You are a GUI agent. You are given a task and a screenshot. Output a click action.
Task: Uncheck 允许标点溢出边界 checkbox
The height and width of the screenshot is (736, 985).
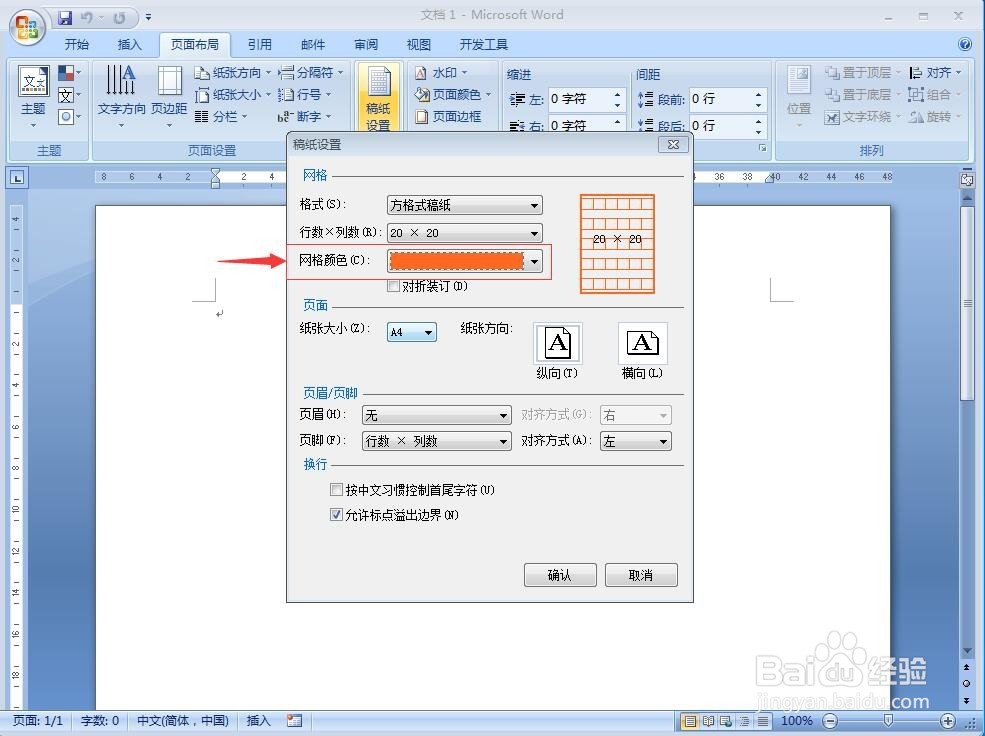click(x=336, y=515)
